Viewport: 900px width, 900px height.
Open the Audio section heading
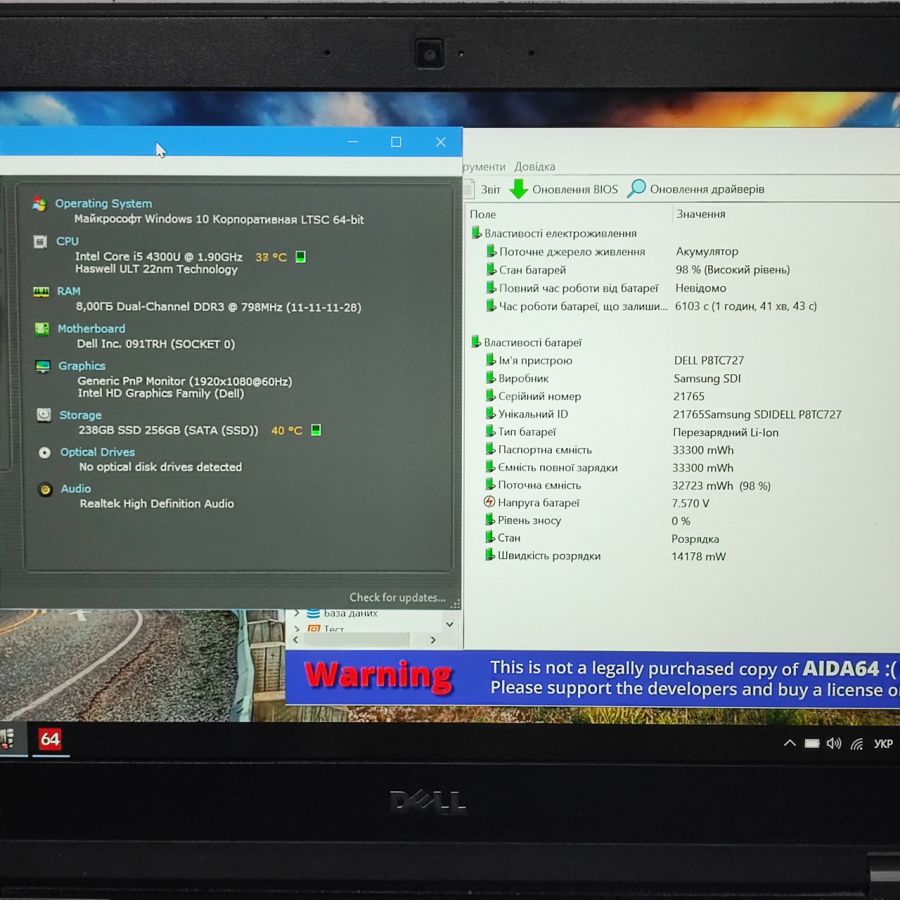click(x=76, y=488)
